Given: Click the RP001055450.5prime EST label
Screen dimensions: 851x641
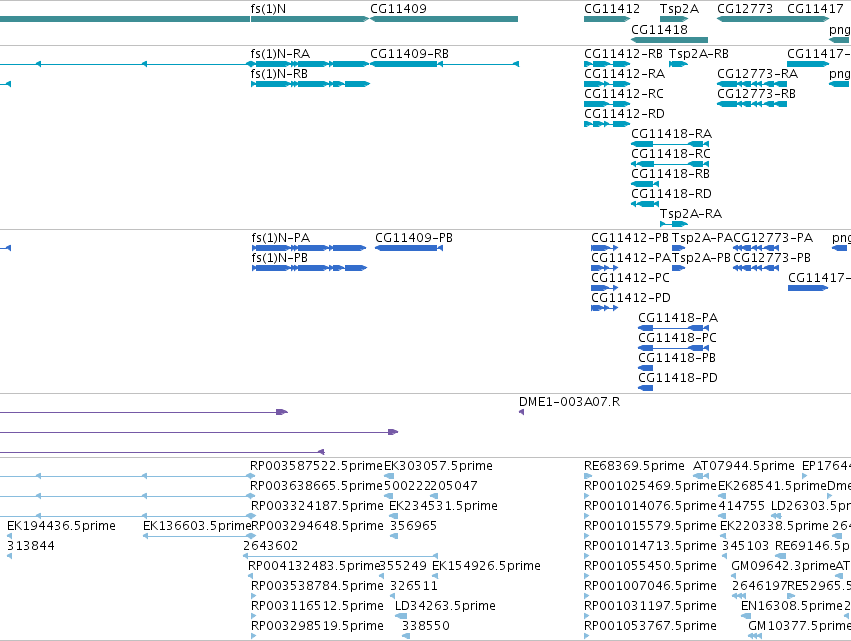Looking at the screenshot, I should (x=650, y=566).
